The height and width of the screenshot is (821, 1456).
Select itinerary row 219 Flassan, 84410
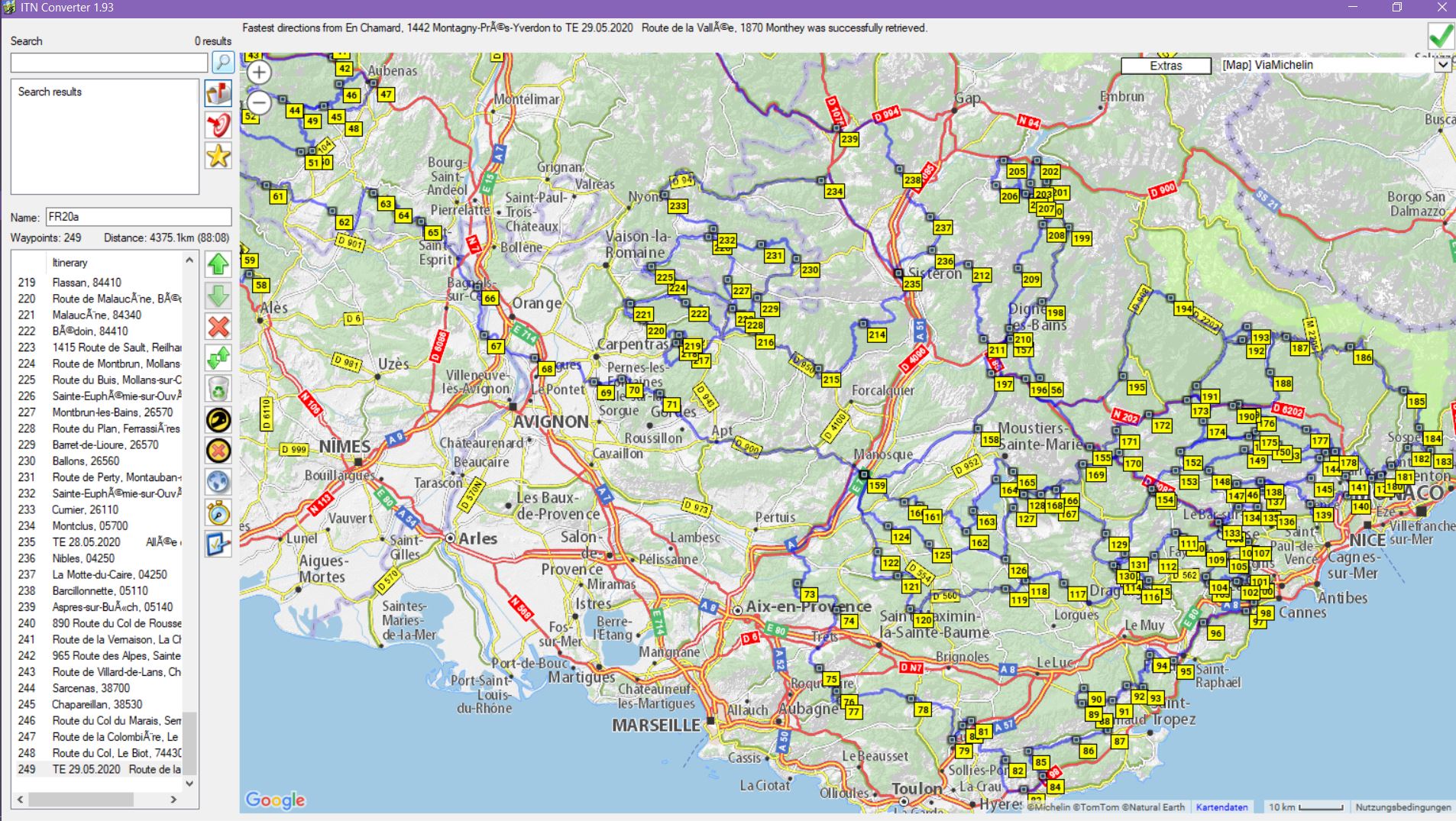[98, 283]
